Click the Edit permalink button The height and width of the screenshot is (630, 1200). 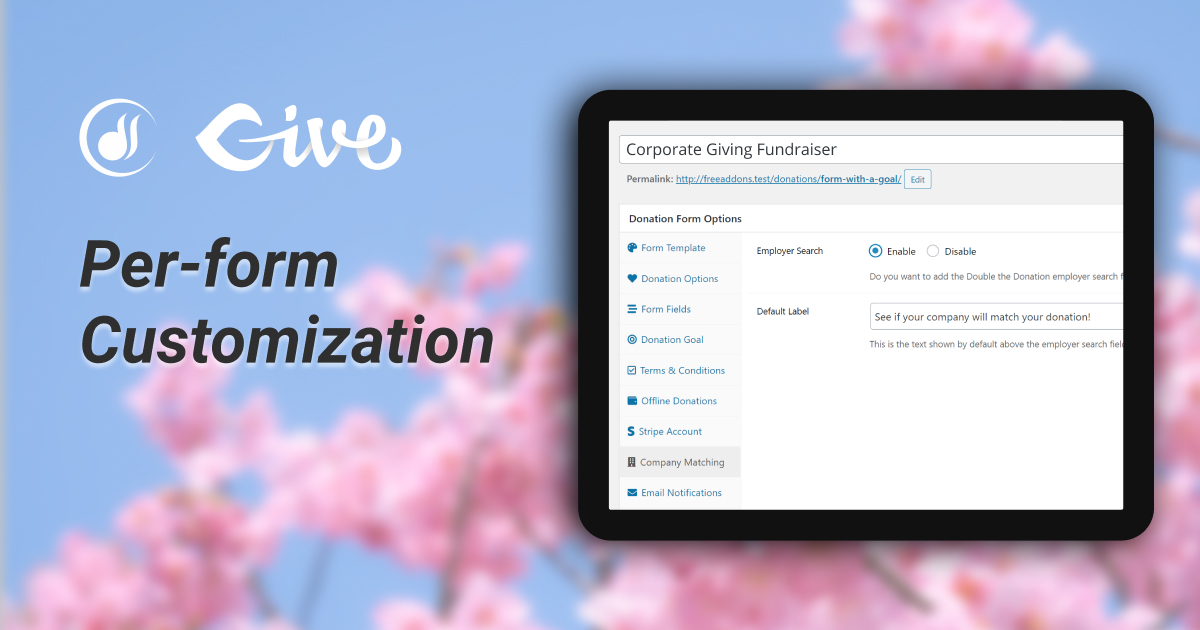coord(917,179)
